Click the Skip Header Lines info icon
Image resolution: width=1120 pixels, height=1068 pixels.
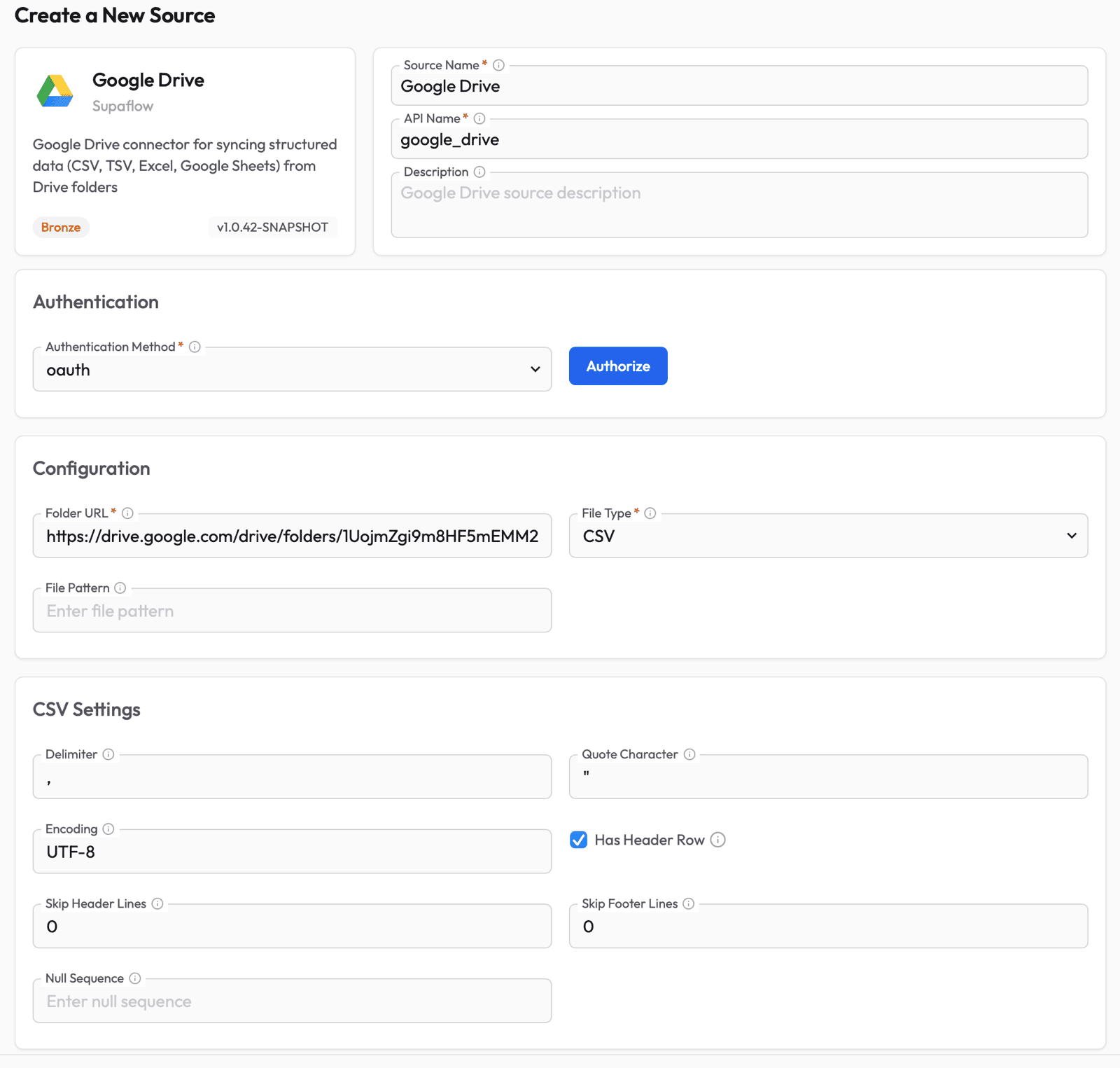[x=157, y=903]
